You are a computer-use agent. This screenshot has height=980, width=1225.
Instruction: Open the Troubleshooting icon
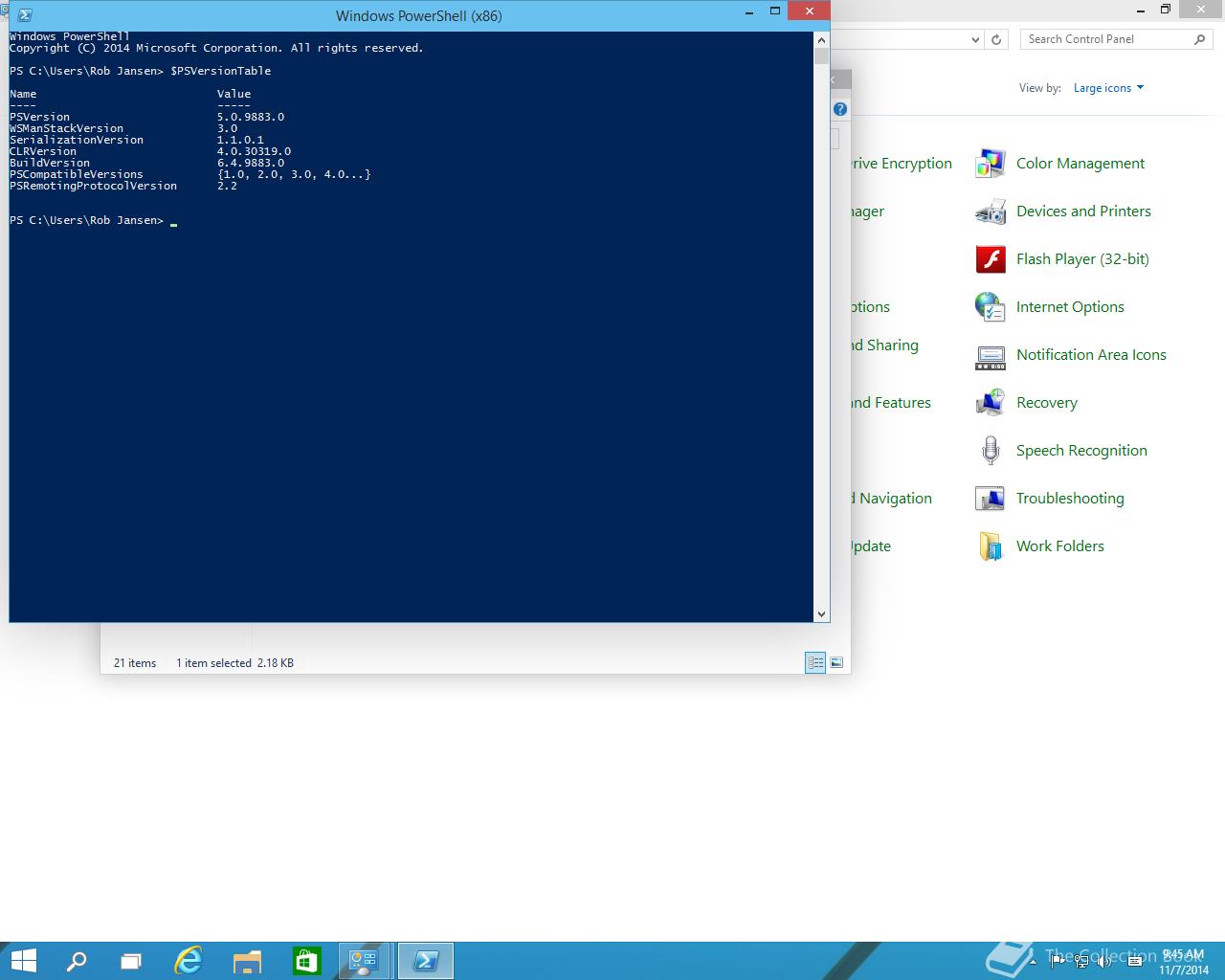(x=990, y=499)
